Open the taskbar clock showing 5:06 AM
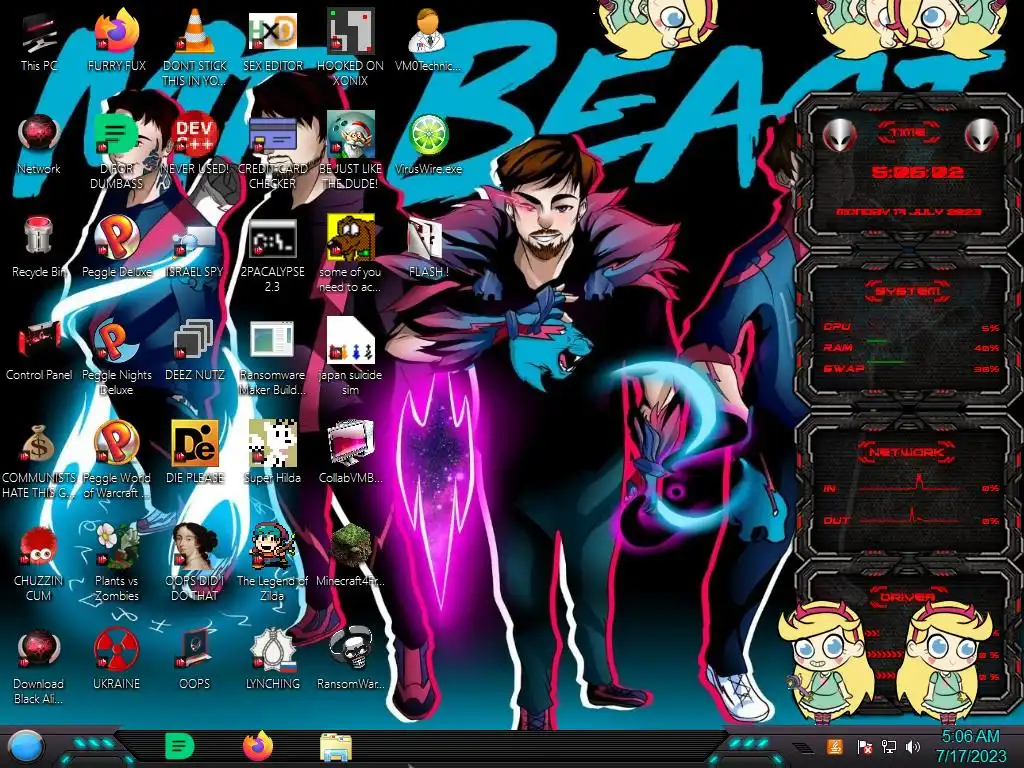This screenshot has height=768, width=1024. [970, 747]
